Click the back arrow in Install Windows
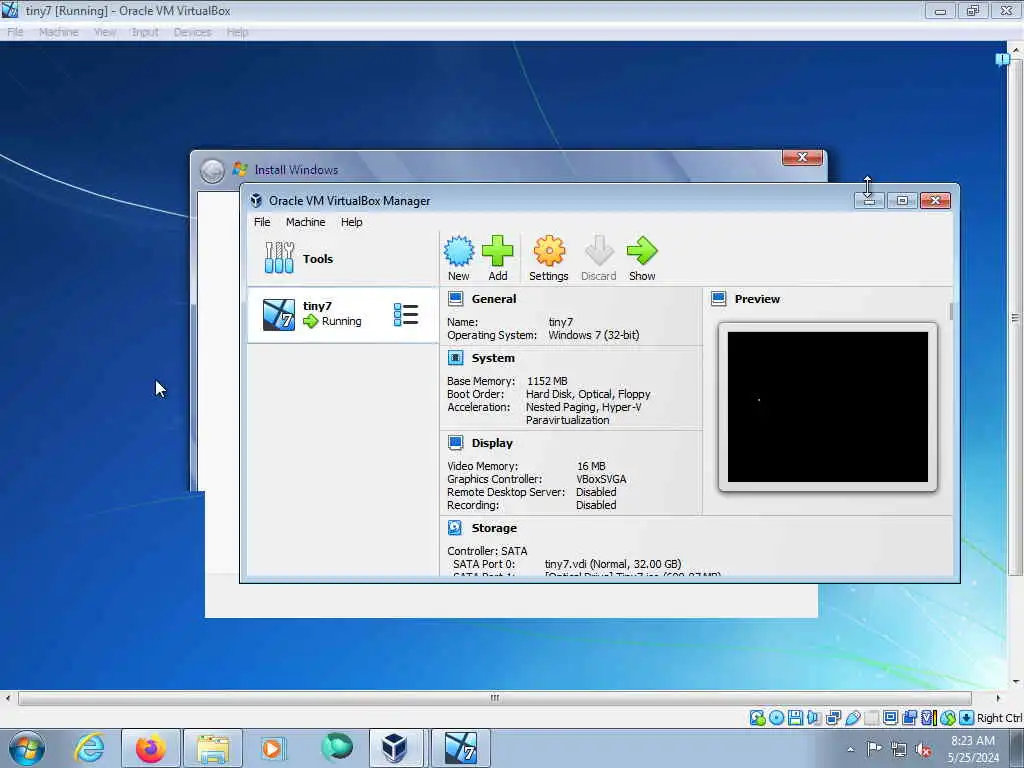 pos(212,170)
